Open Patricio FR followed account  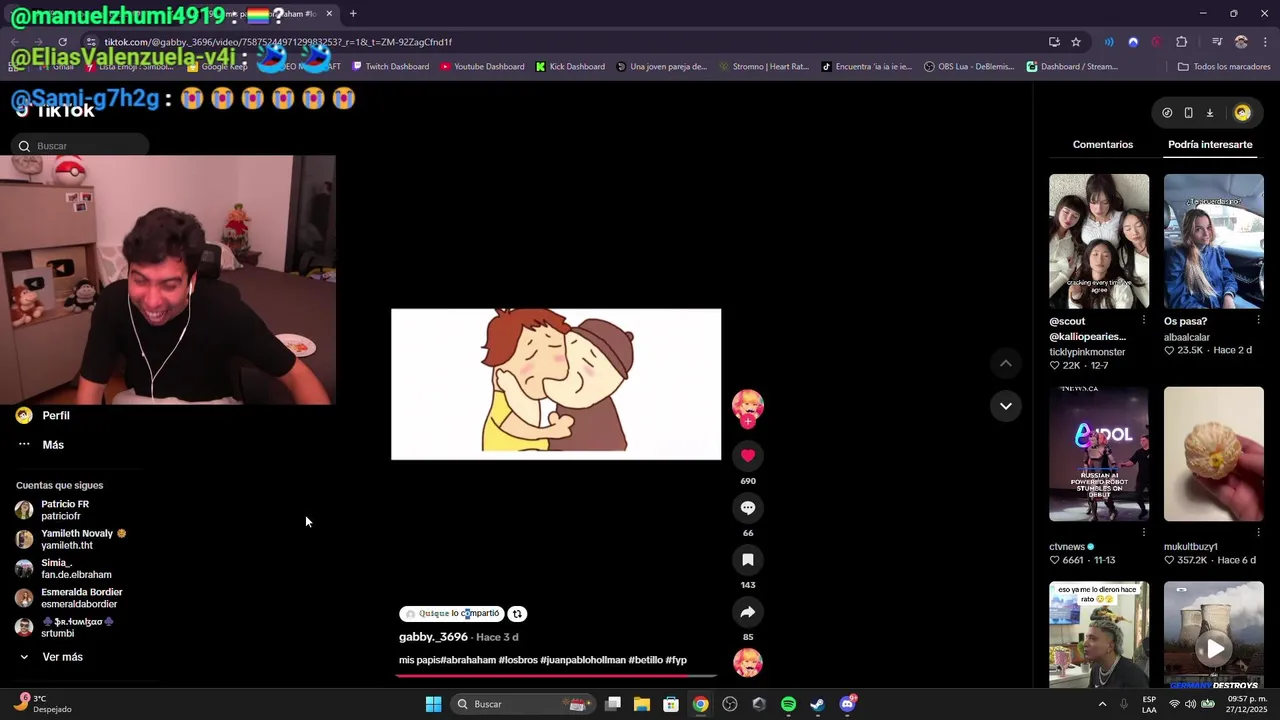point(54,510)
